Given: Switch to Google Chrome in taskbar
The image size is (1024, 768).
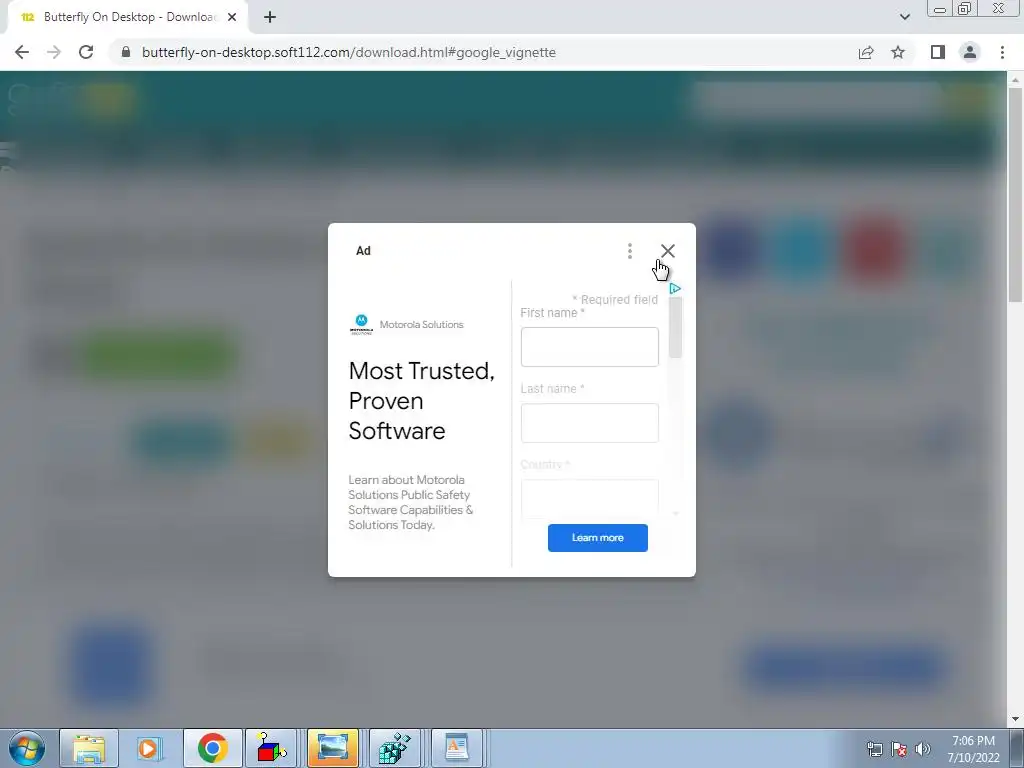Looking at the screenshot, I should (x=212, y=748).
